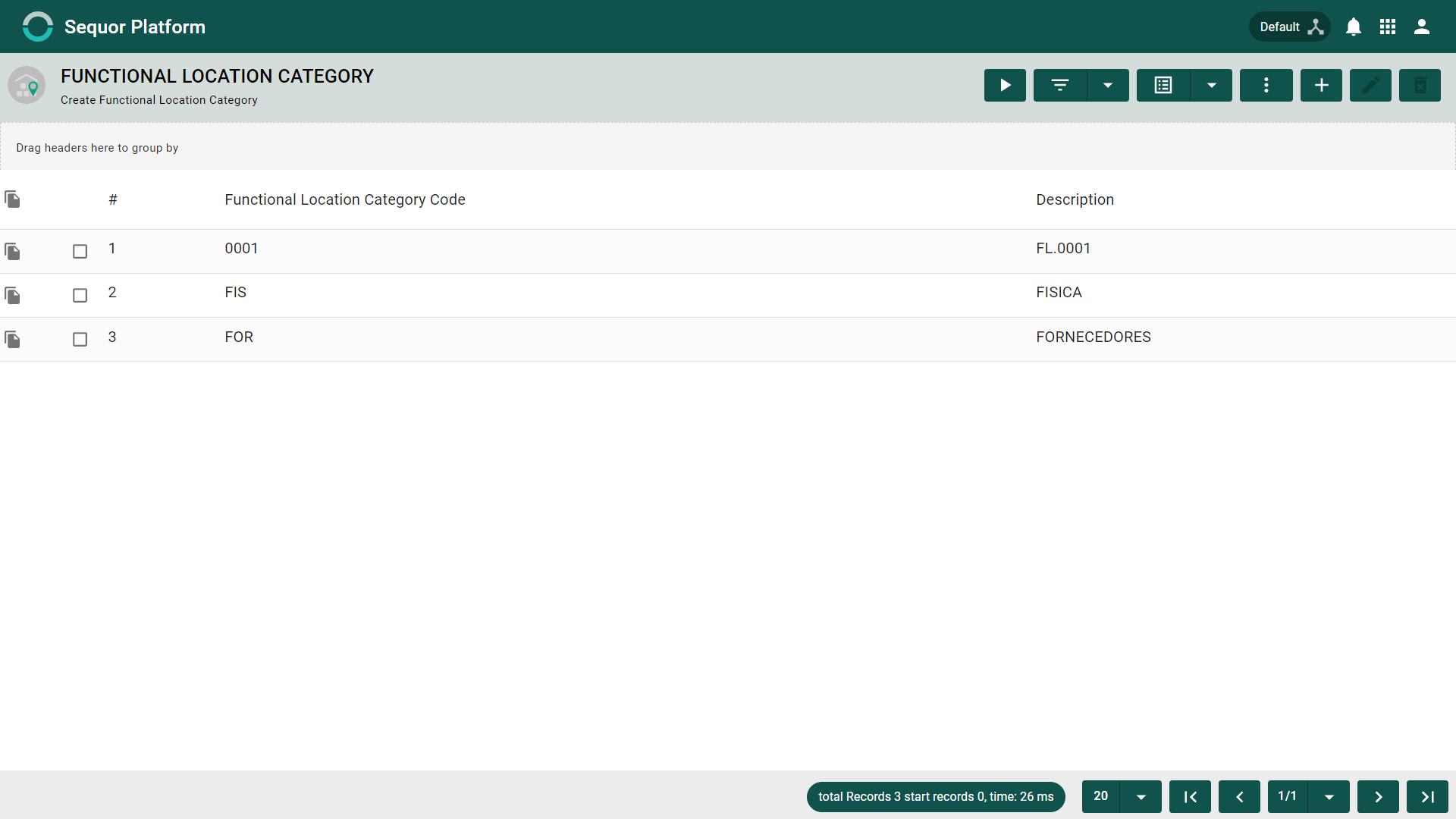Click the code cell FIS
This screenshot has width=1456, height=819.
pyautogui.click(x=235, y=293)
